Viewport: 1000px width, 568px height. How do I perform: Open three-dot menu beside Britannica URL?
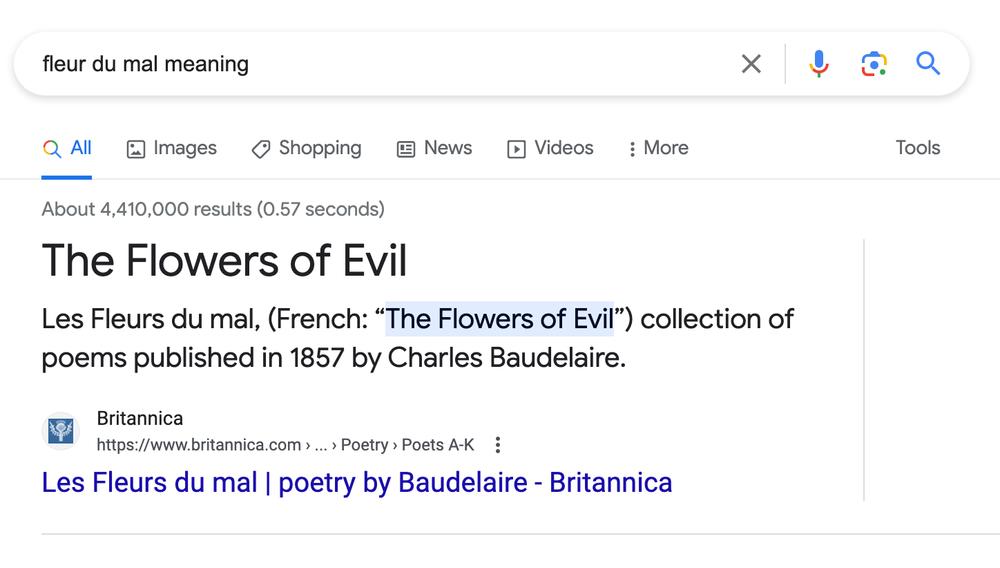498,445
